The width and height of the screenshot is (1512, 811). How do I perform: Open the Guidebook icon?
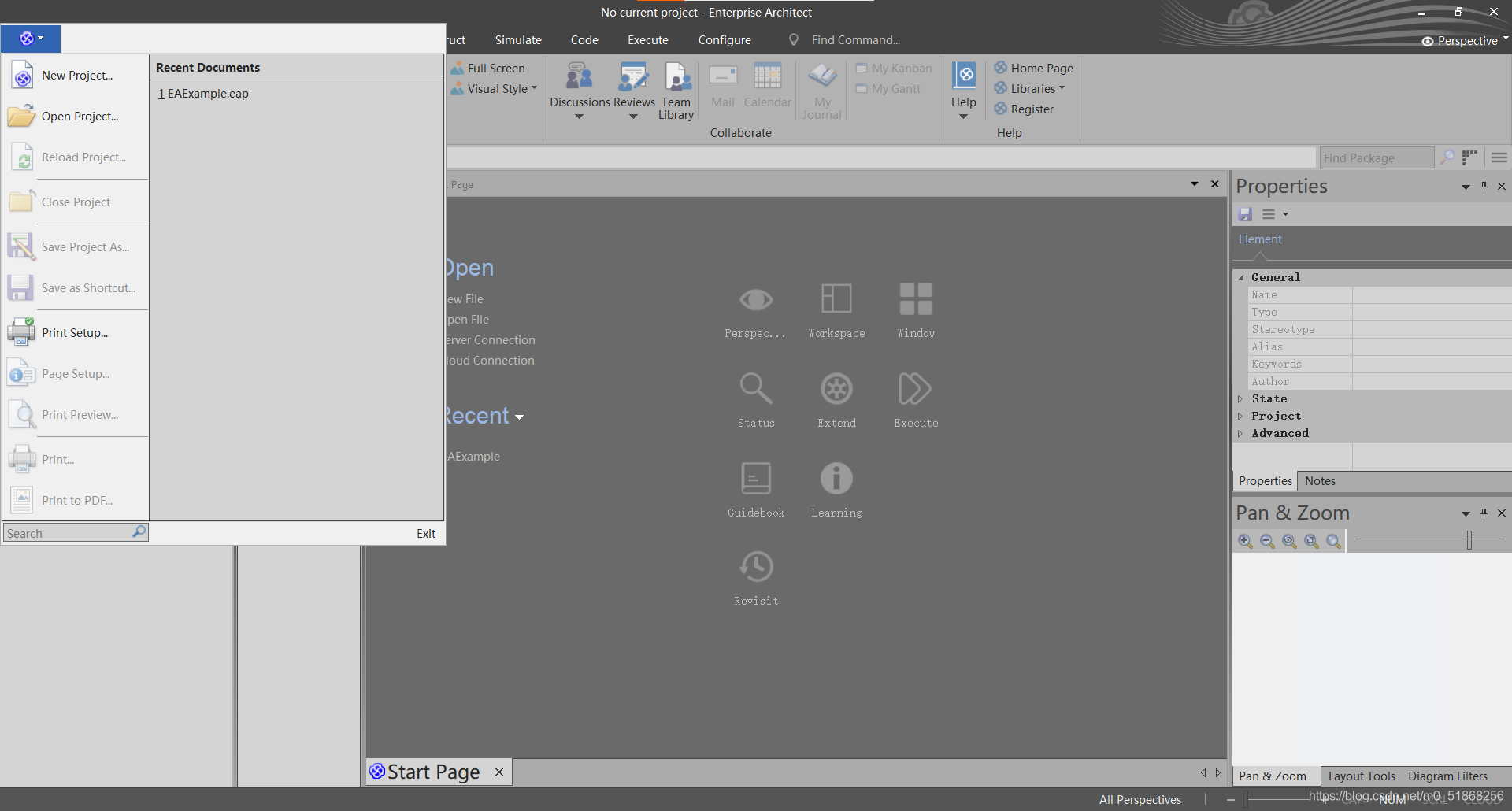pos(756,478)
